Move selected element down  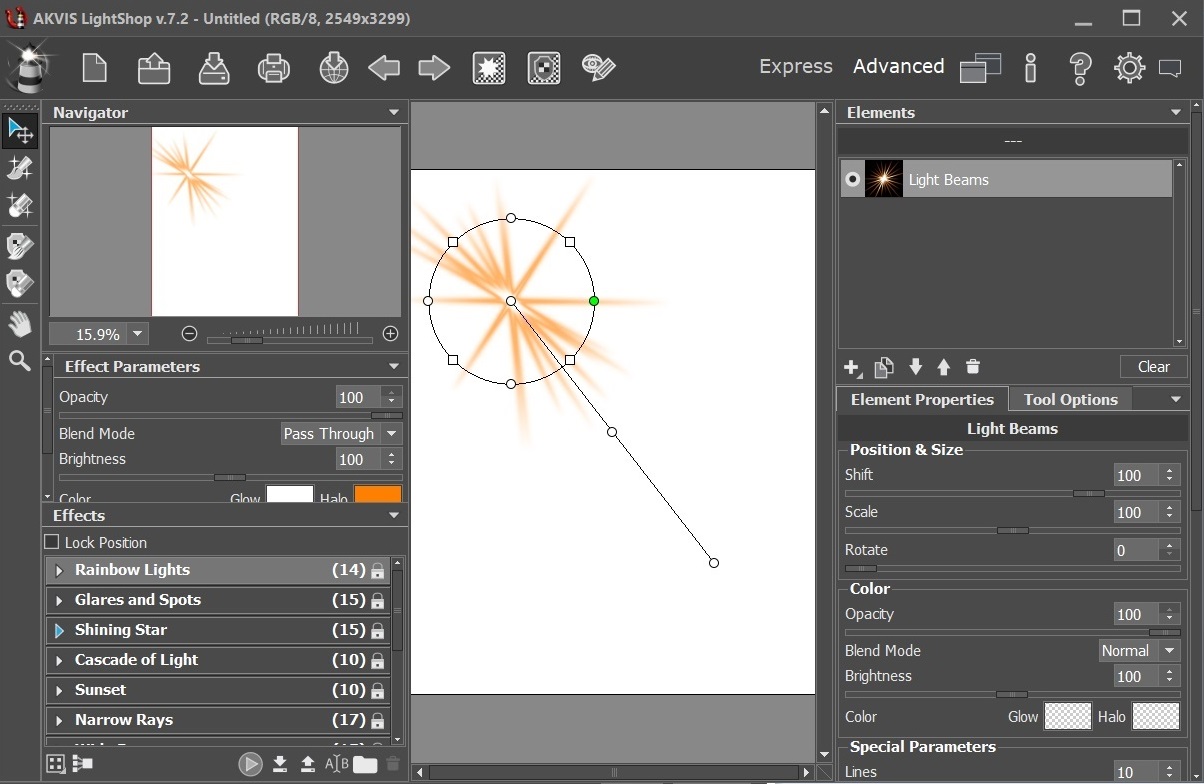tap(915, 368)
